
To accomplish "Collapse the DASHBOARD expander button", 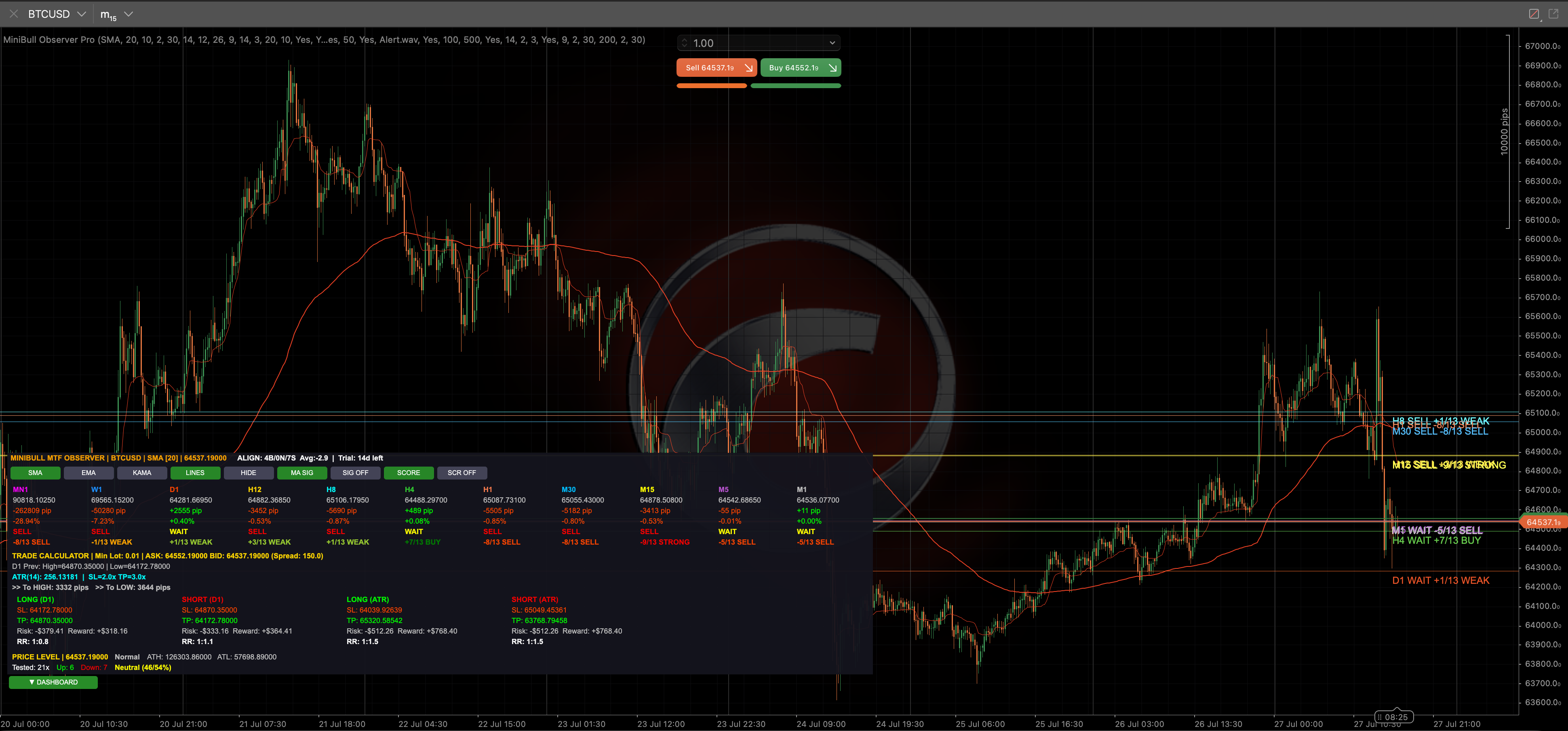I will point(54,682).
